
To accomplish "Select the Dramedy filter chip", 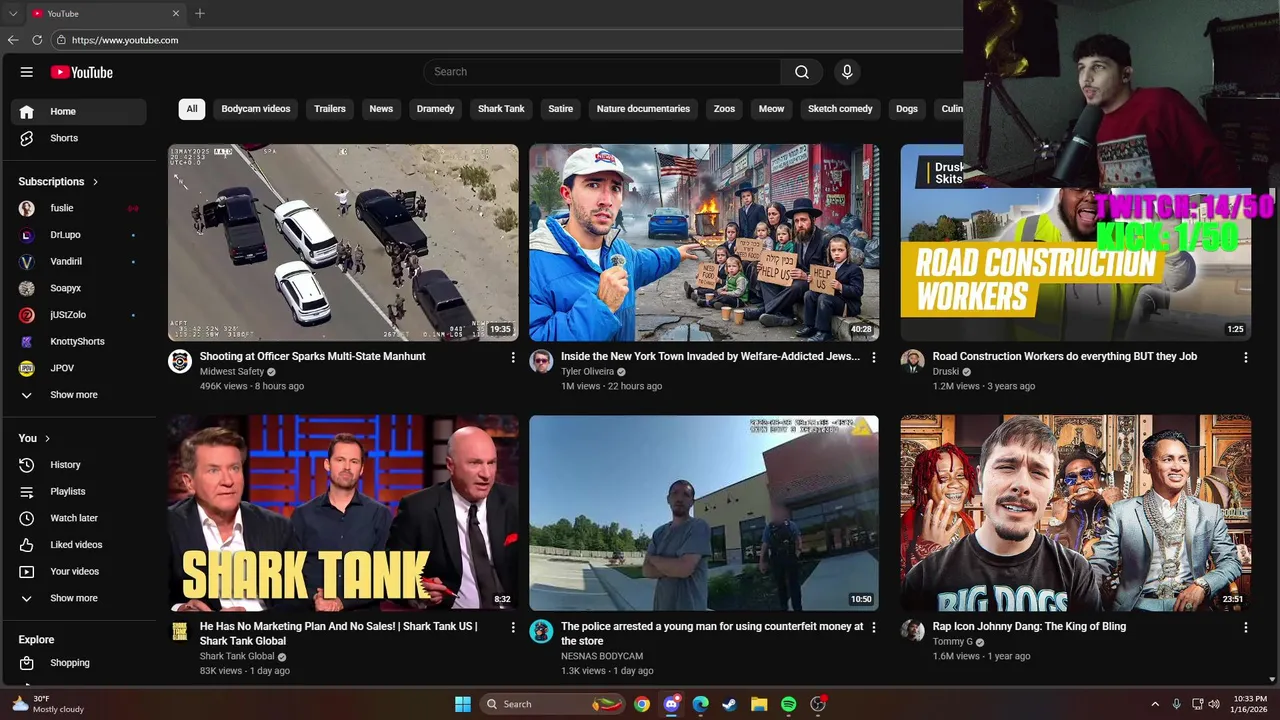I will (x=435, y=109).
